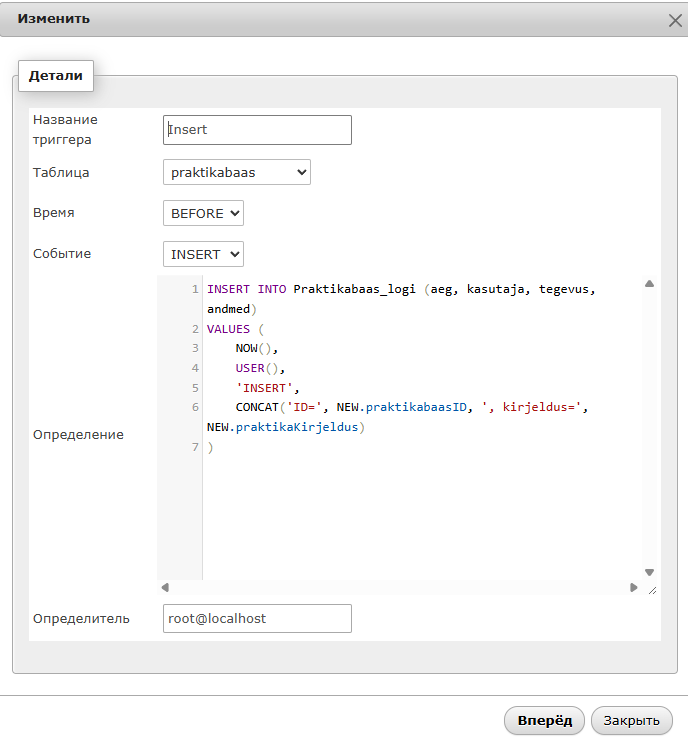
Task: Place cursor on the VALUES keyword
Action: [x=228, y=328]
